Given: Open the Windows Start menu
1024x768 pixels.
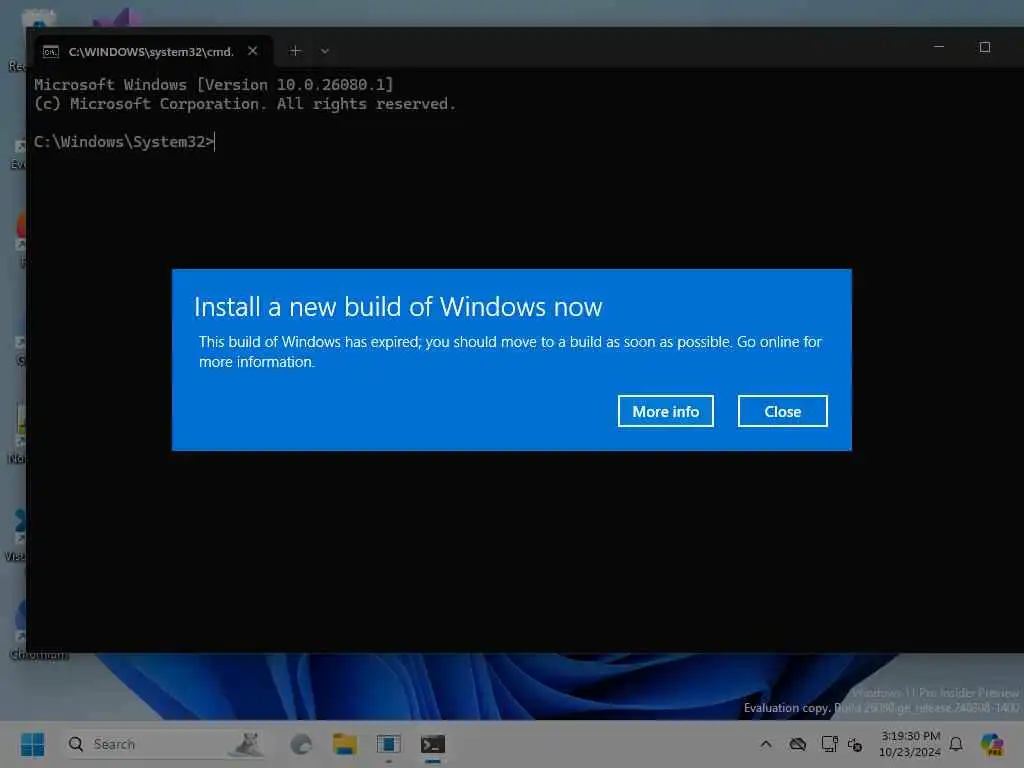Looking at the screenshot, I should (x=33, y=744).
